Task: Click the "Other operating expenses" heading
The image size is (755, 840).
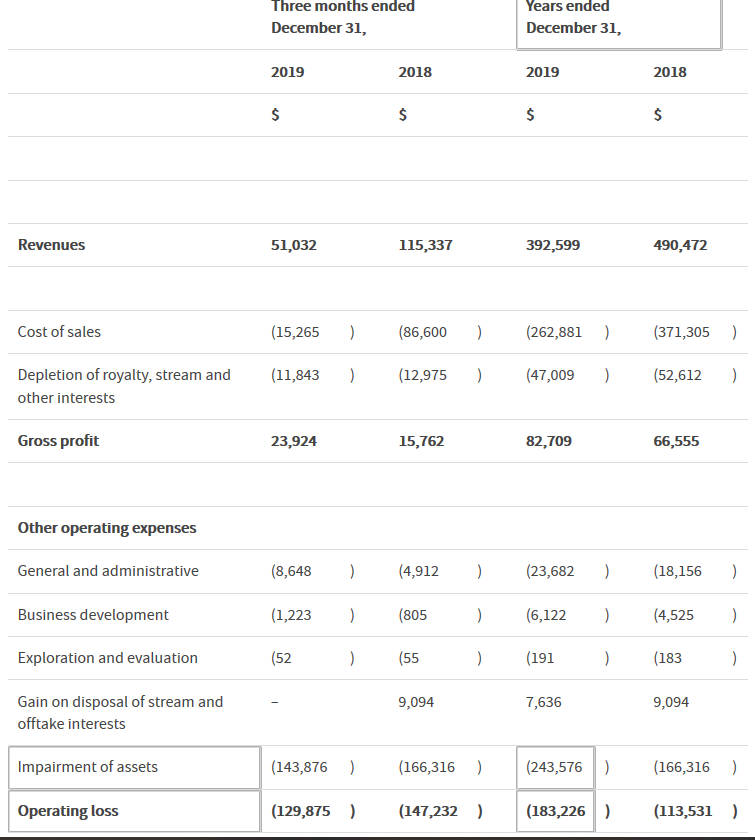Action: [107, 528]
